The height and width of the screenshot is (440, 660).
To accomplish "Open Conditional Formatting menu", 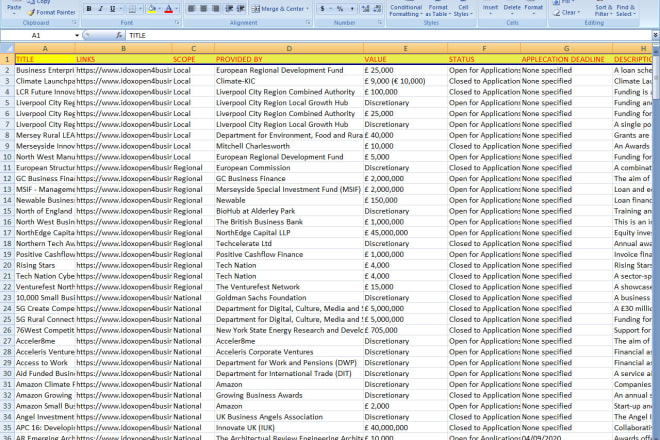I will click(406, 9).
